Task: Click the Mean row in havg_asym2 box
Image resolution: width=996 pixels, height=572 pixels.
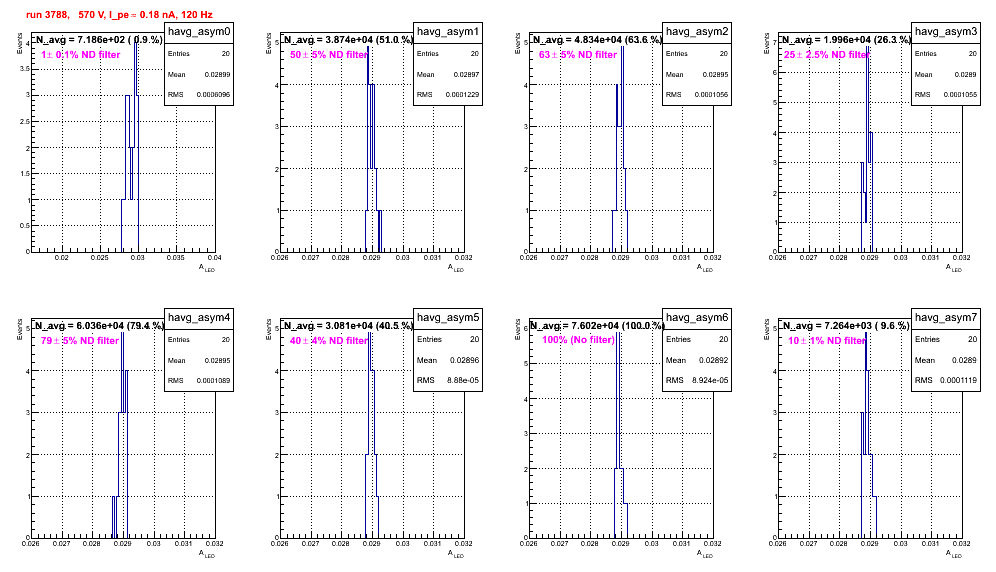Action: point(697,74)
